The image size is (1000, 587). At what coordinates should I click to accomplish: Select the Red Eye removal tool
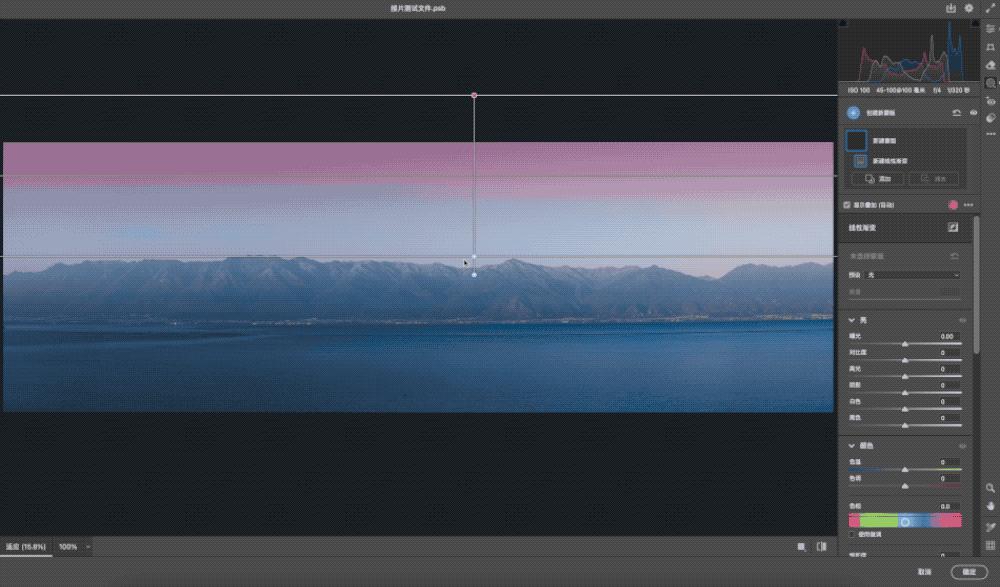(x=990, y=101)
